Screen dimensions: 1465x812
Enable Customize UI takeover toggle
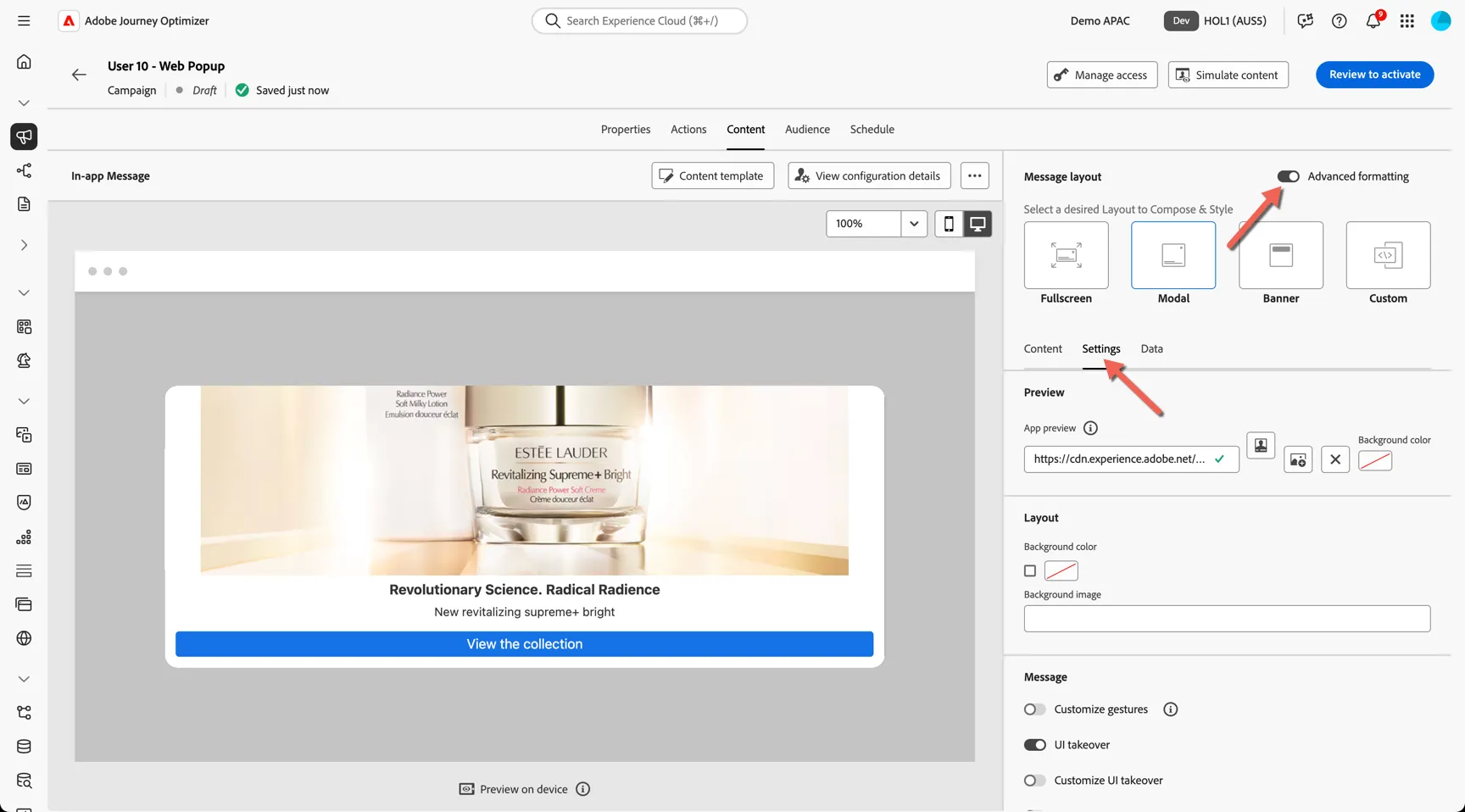(1034, 781)
